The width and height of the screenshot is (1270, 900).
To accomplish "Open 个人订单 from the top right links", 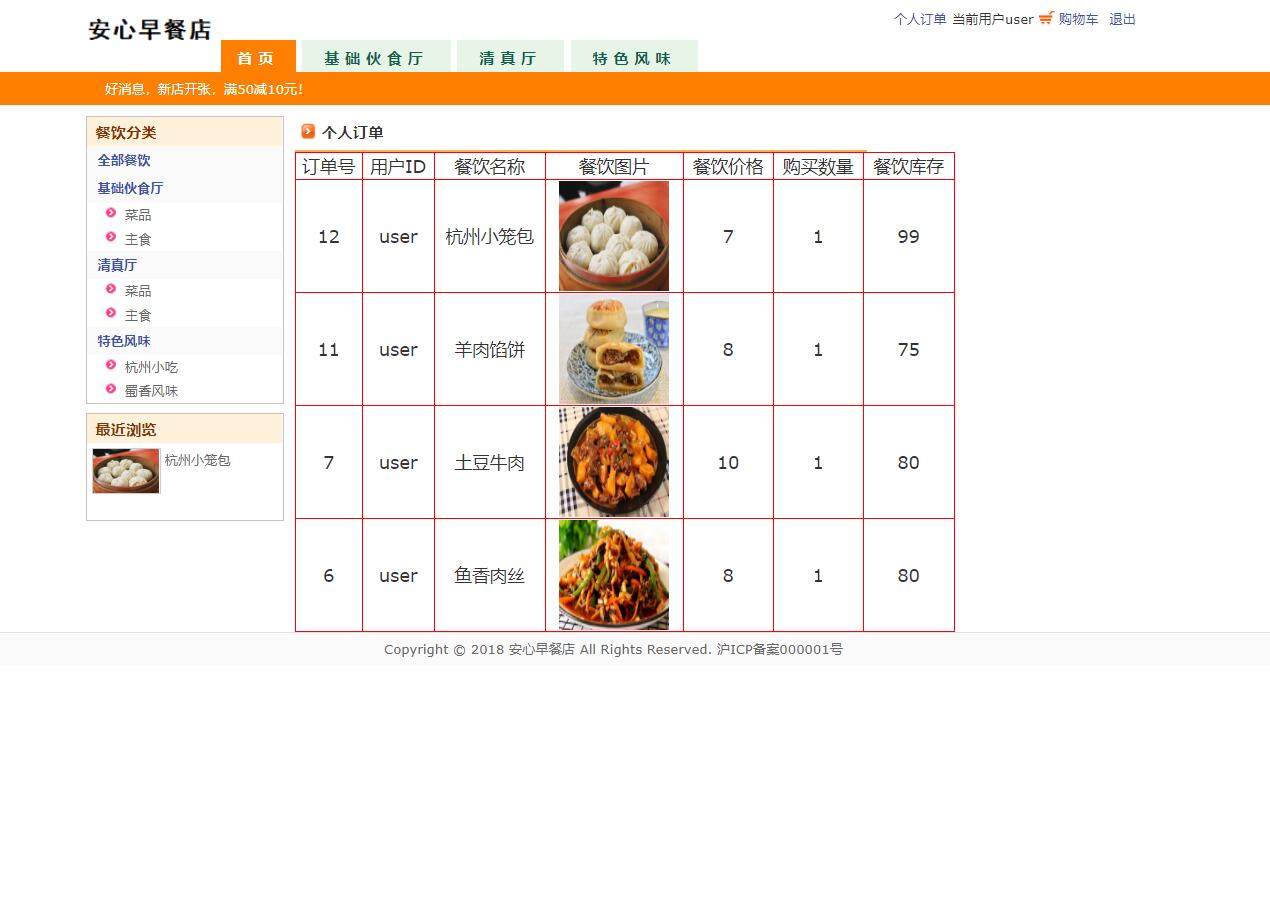I will click(921, 18).
